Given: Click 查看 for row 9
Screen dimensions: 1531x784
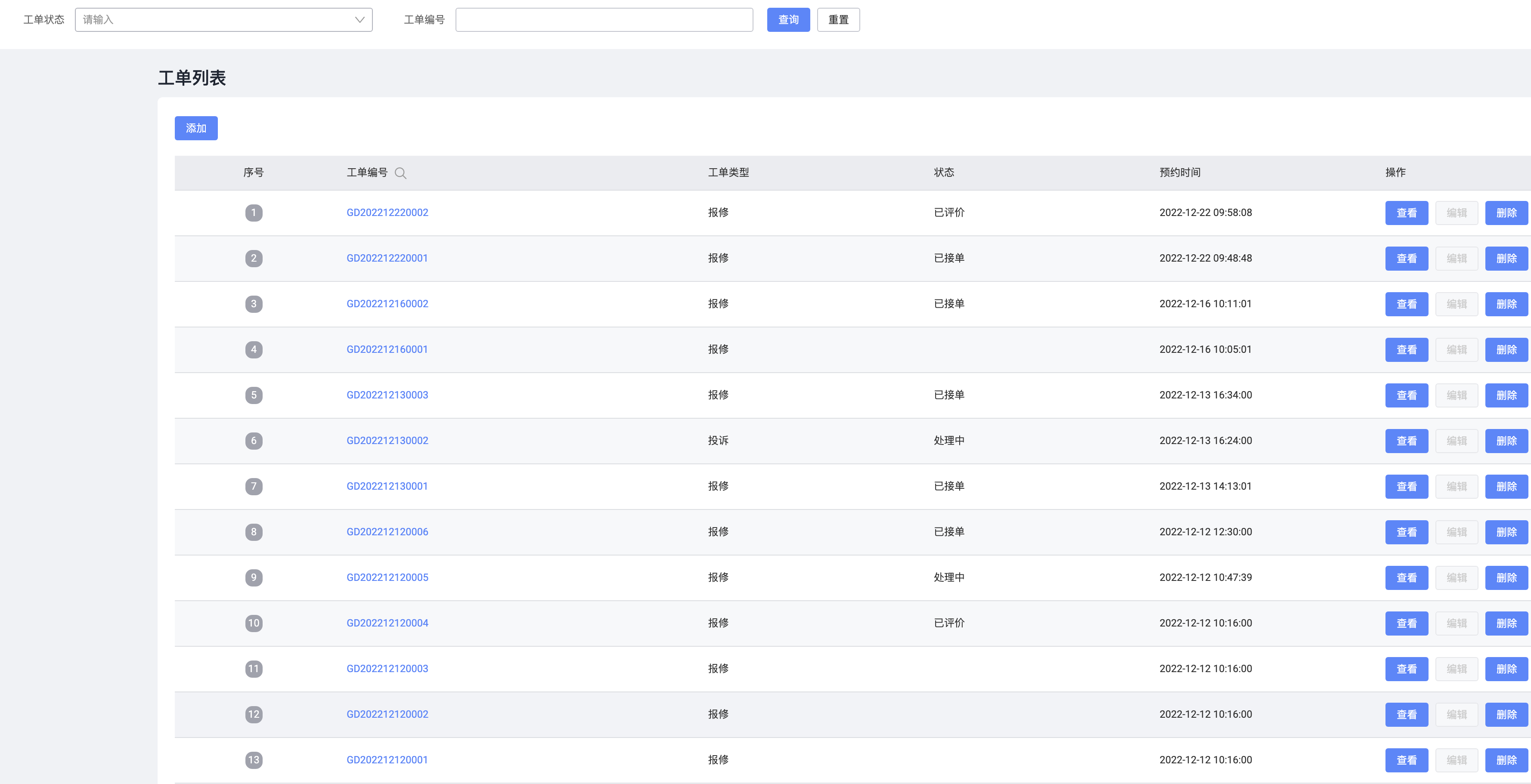Looking at the screenshot, I should tap(1406, 577).
